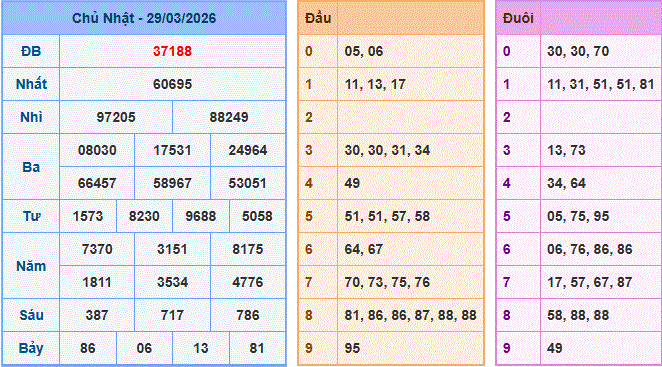Select the Nhất prize row label
Screen dimensions: 662x367
pos(31,84)
